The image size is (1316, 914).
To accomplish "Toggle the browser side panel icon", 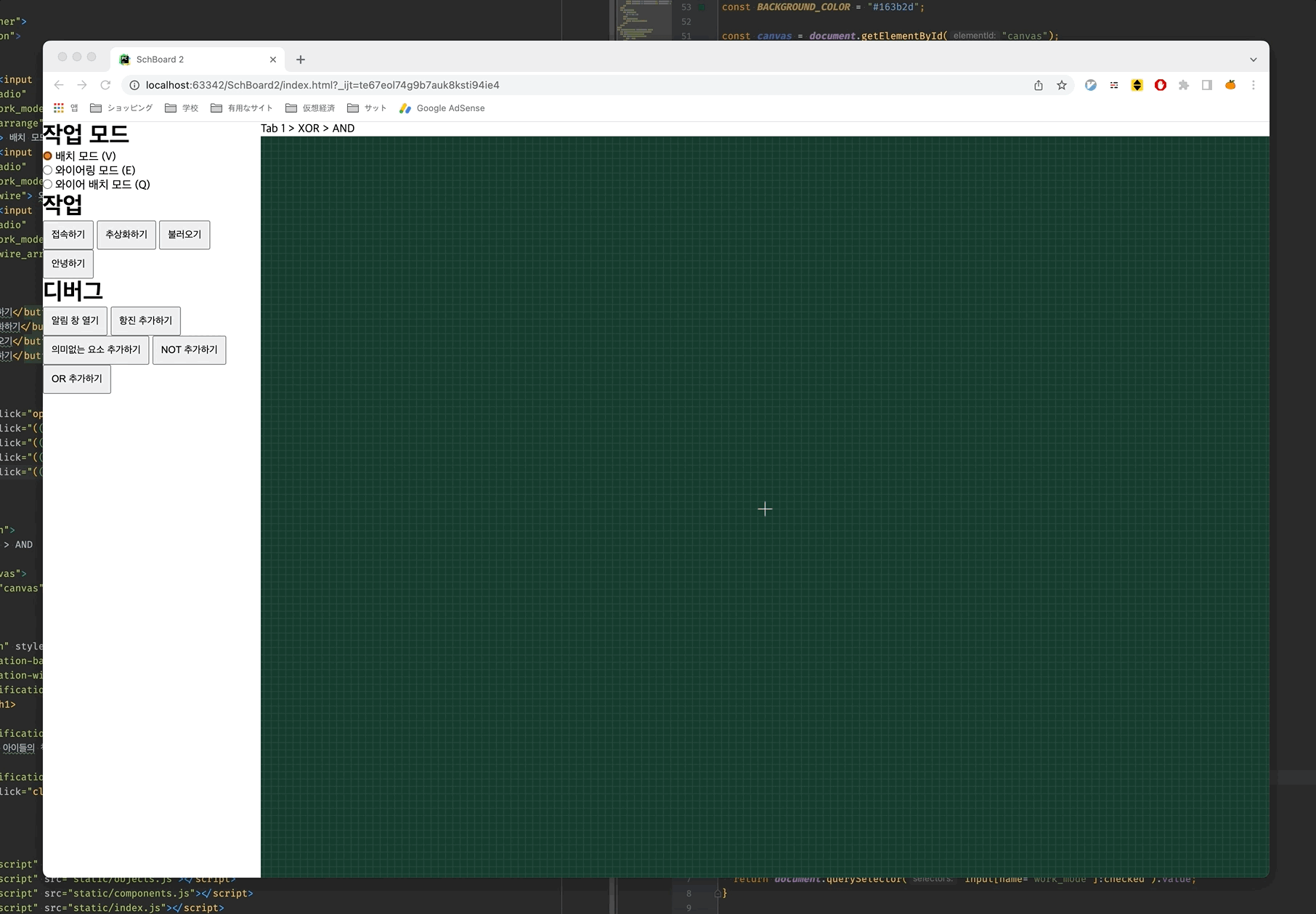I will [x=1207, y=85].
